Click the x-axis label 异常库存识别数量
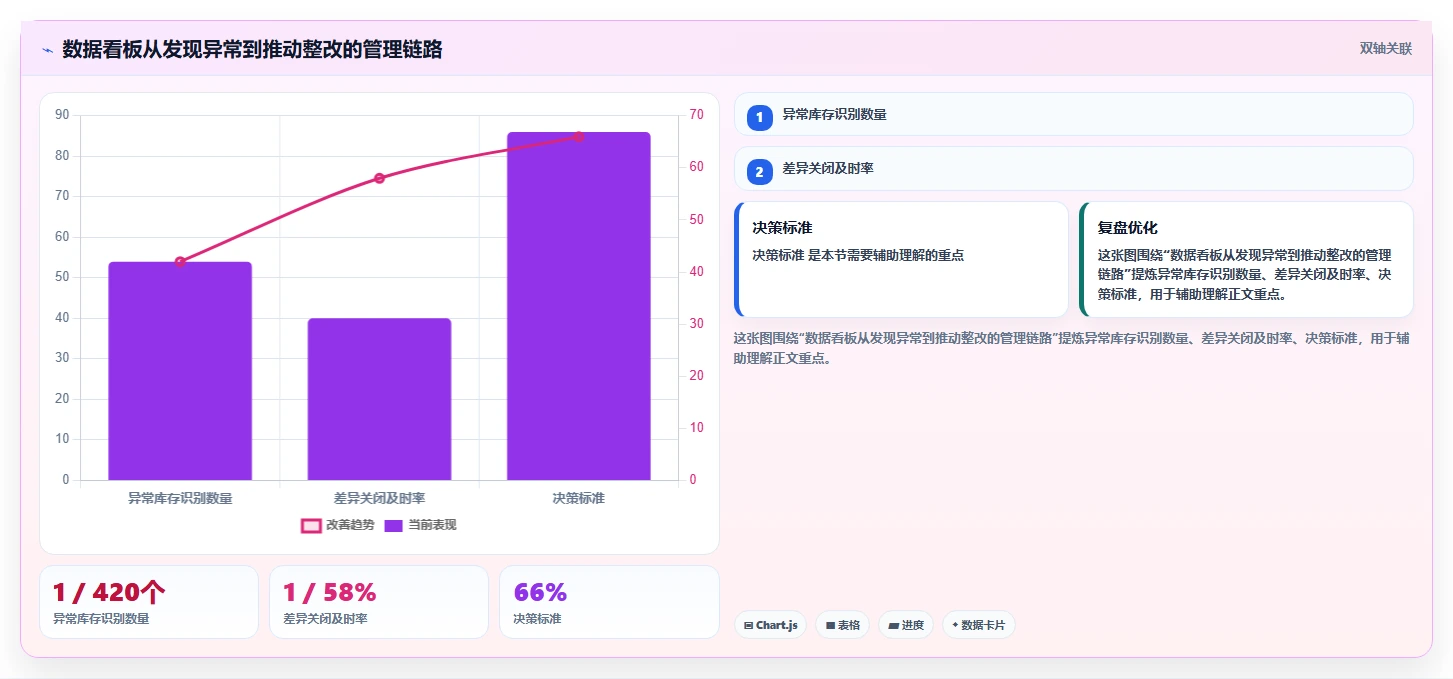1453x679 pixels. click(180, 497)
